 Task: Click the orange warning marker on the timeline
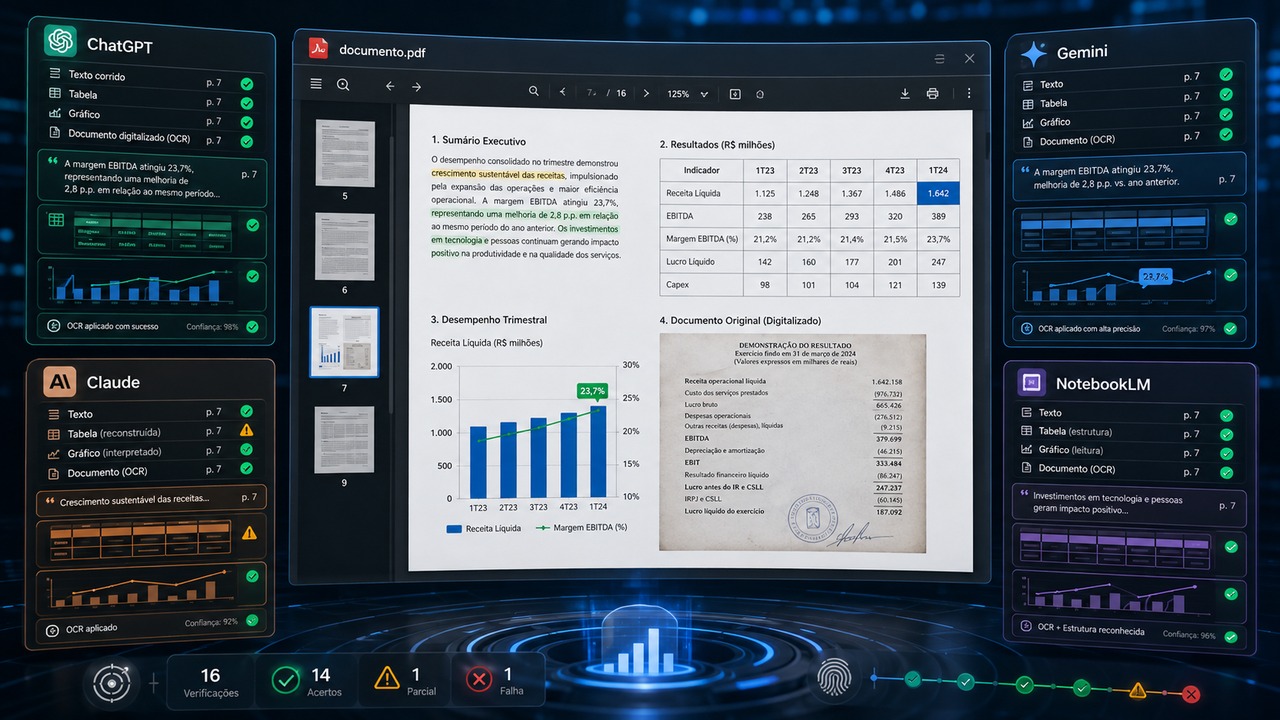1137,690
